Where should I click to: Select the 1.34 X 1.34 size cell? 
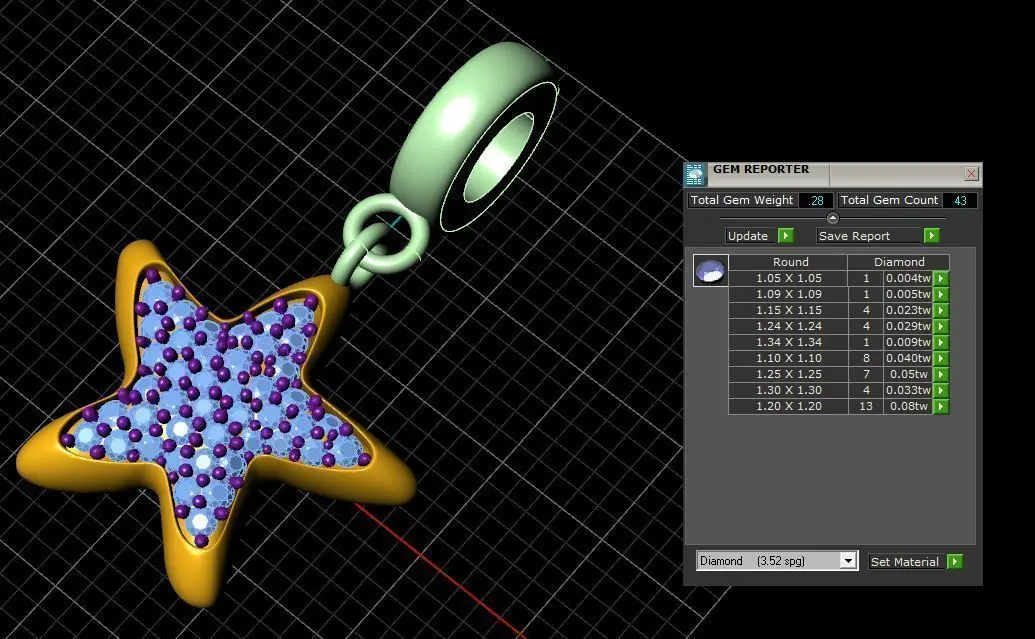(x=789, y=342)
